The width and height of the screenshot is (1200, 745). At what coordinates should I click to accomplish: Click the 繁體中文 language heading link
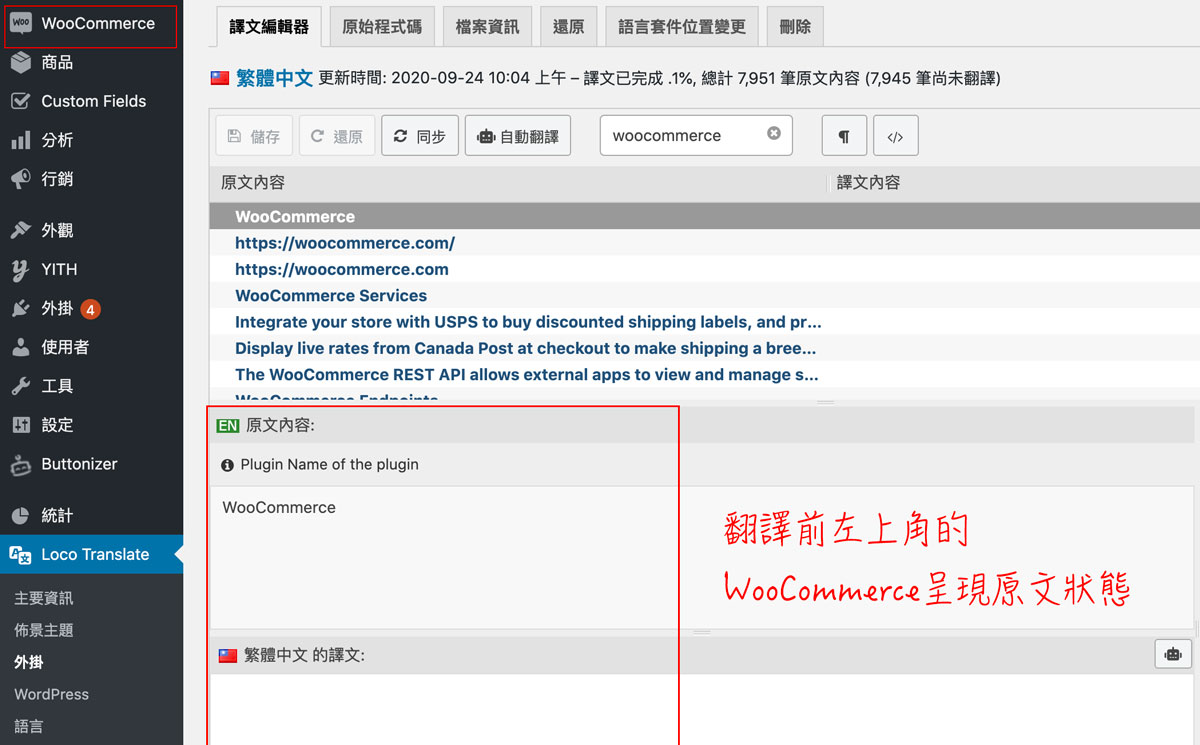(274, 78)
